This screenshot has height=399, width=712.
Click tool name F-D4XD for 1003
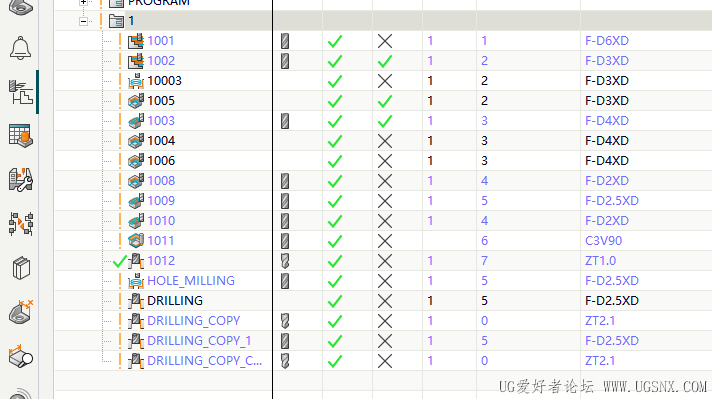[607, 121]
